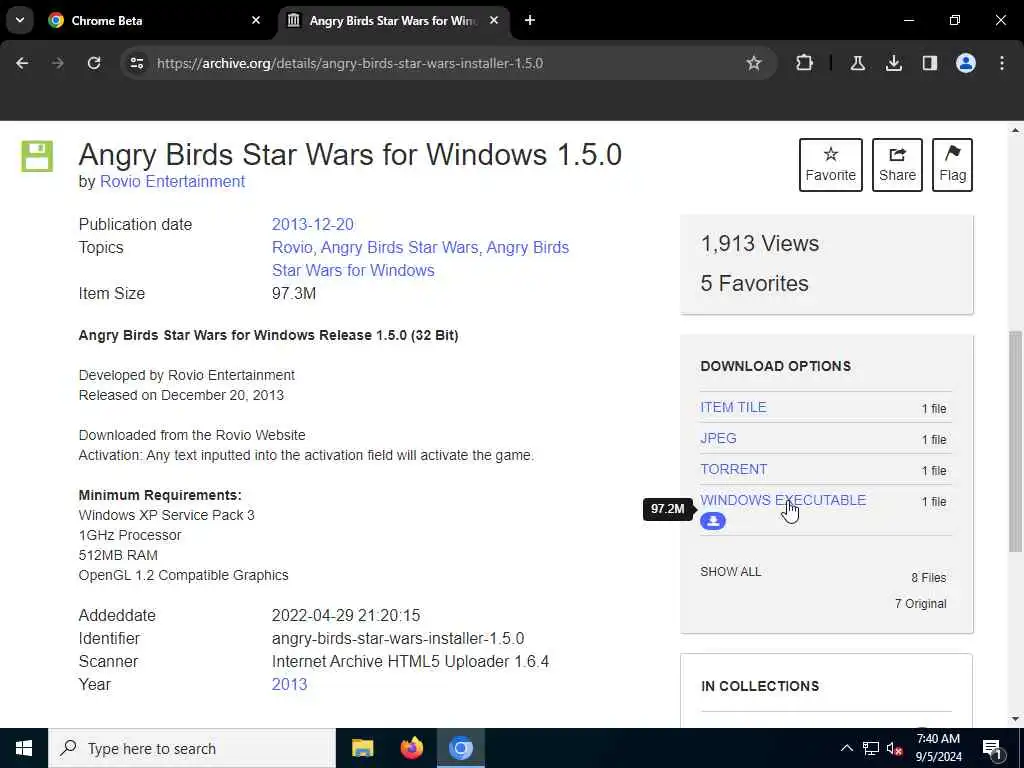
Task: Download the JPEG file
Action: coord(718,438)
